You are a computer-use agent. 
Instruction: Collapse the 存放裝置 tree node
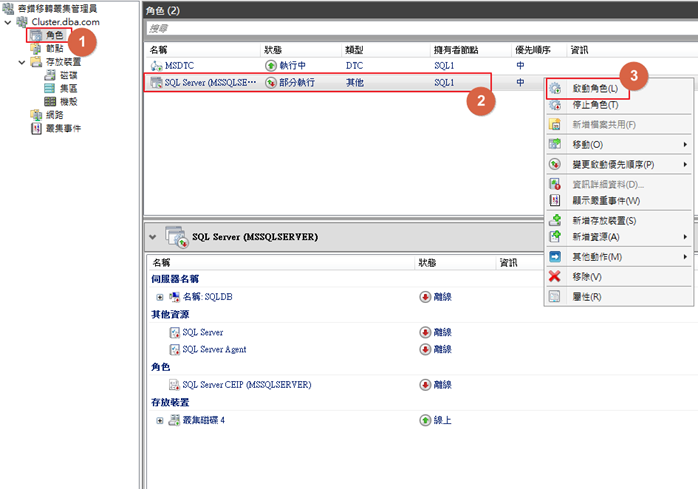(x=21, y=62)
